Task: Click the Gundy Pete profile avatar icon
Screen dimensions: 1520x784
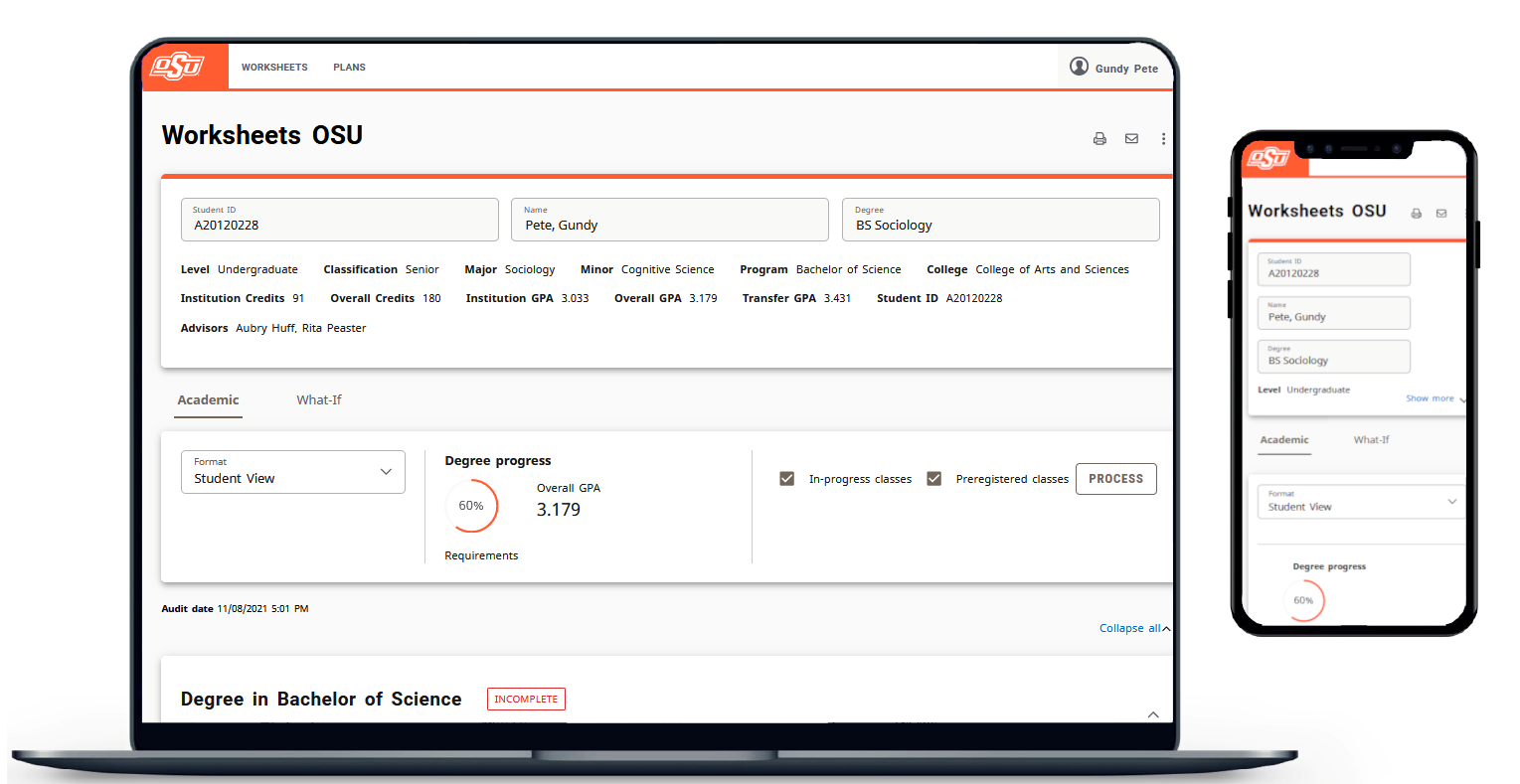Action: click(x=1080, y=68)
